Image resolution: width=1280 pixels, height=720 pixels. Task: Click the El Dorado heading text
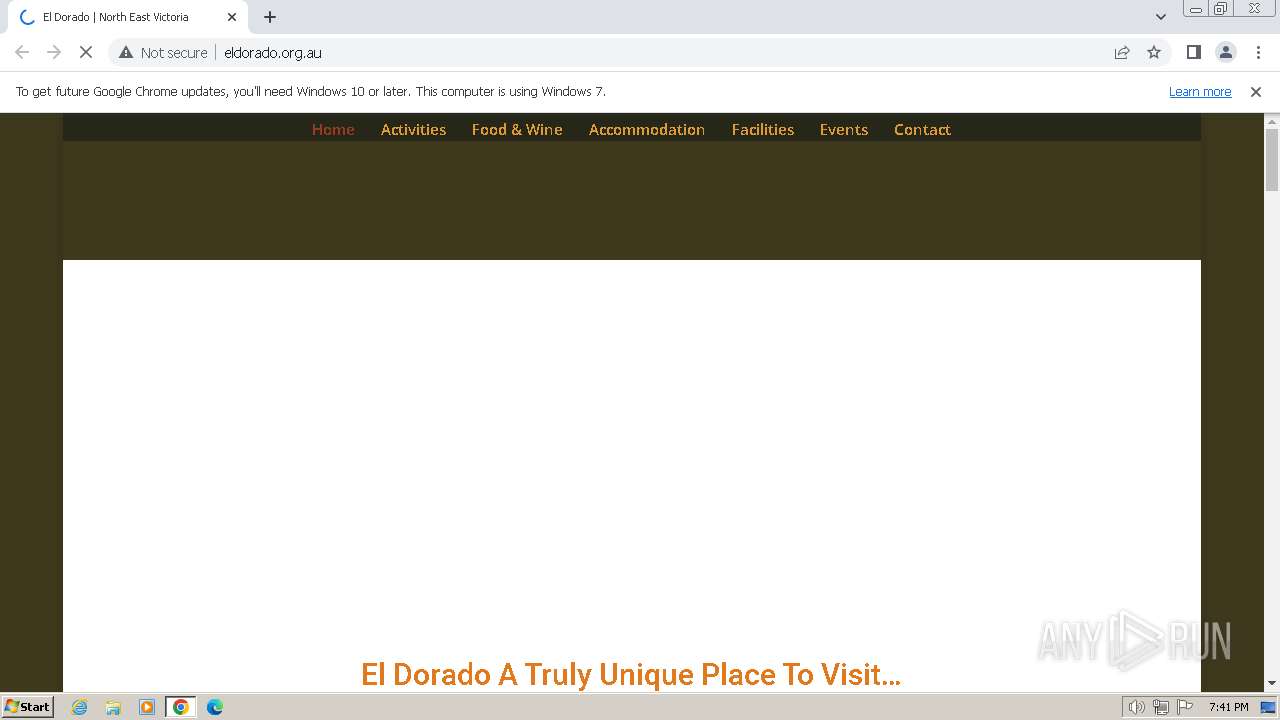(631, 674)
